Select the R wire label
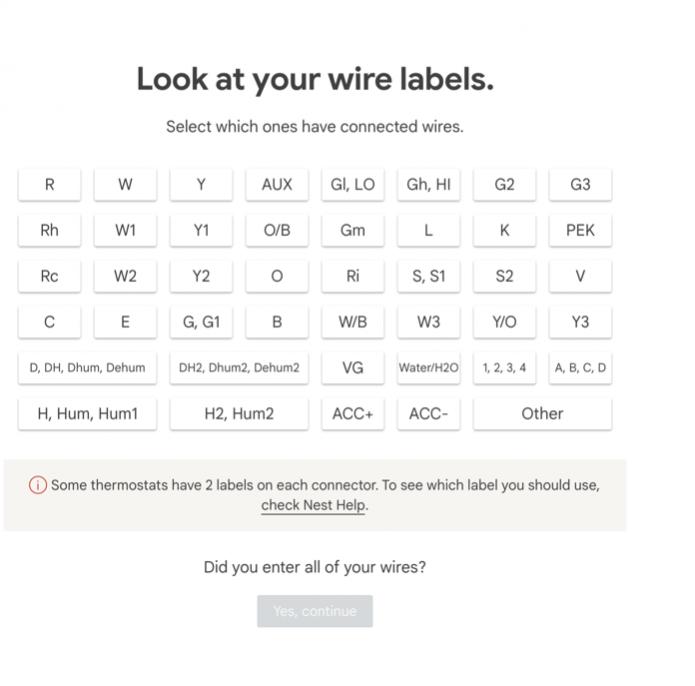 50,184
